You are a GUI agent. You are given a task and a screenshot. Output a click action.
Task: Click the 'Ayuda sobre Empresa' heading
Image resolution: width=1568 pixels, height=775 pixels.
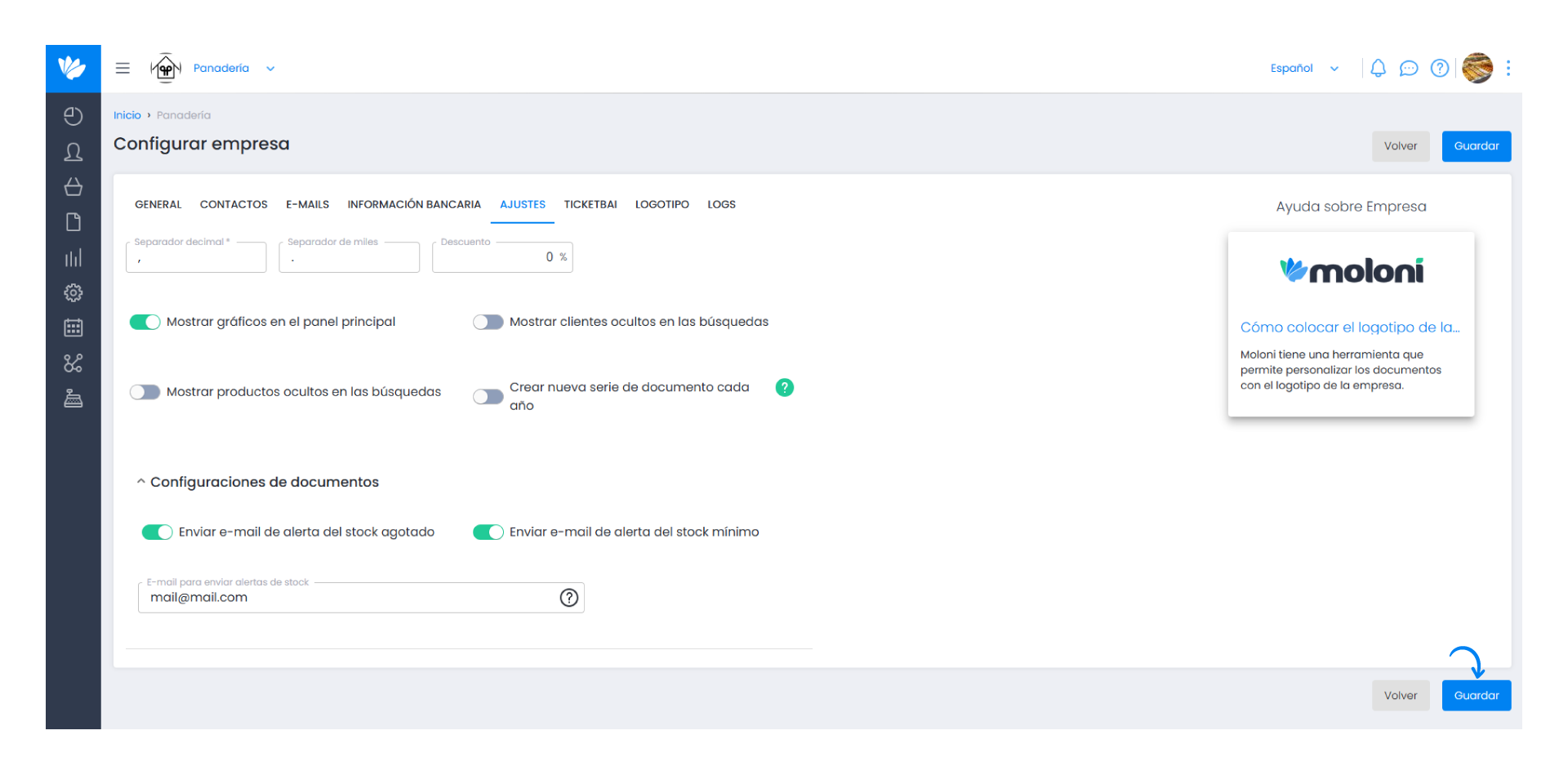pyautogui.click(x=1352, y=207)
